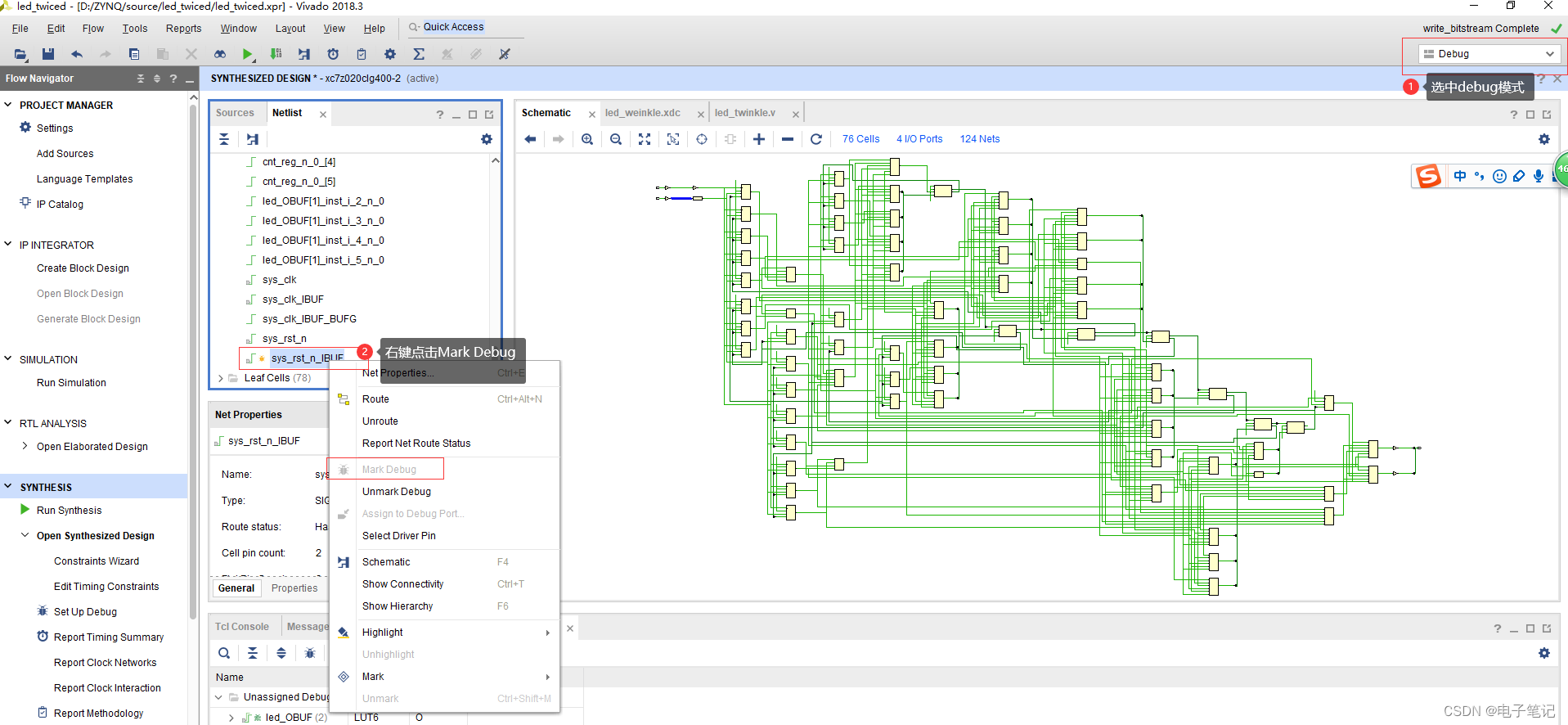Click the green Run flow arrow icon
Viewport: 1568px width, 725px height.
coord(248,54)
